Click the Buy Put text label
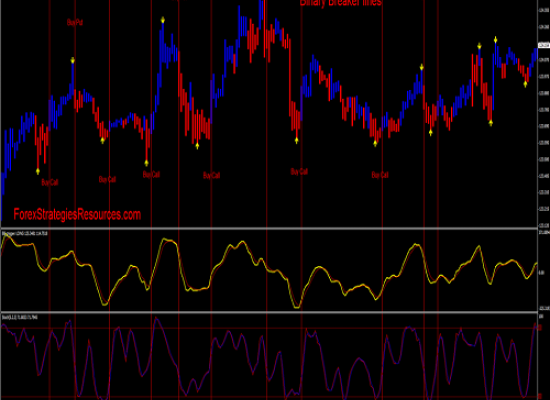 tap(75, 23)
